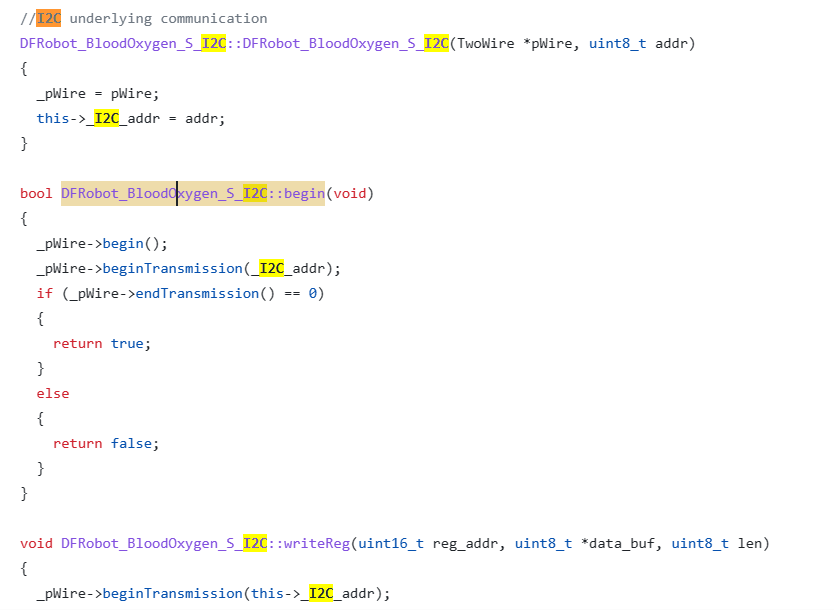The height and width of the screenshot is (610, 834).
Task: Click the orange-highlighted I2C in the comment
Action: [48, 18]
